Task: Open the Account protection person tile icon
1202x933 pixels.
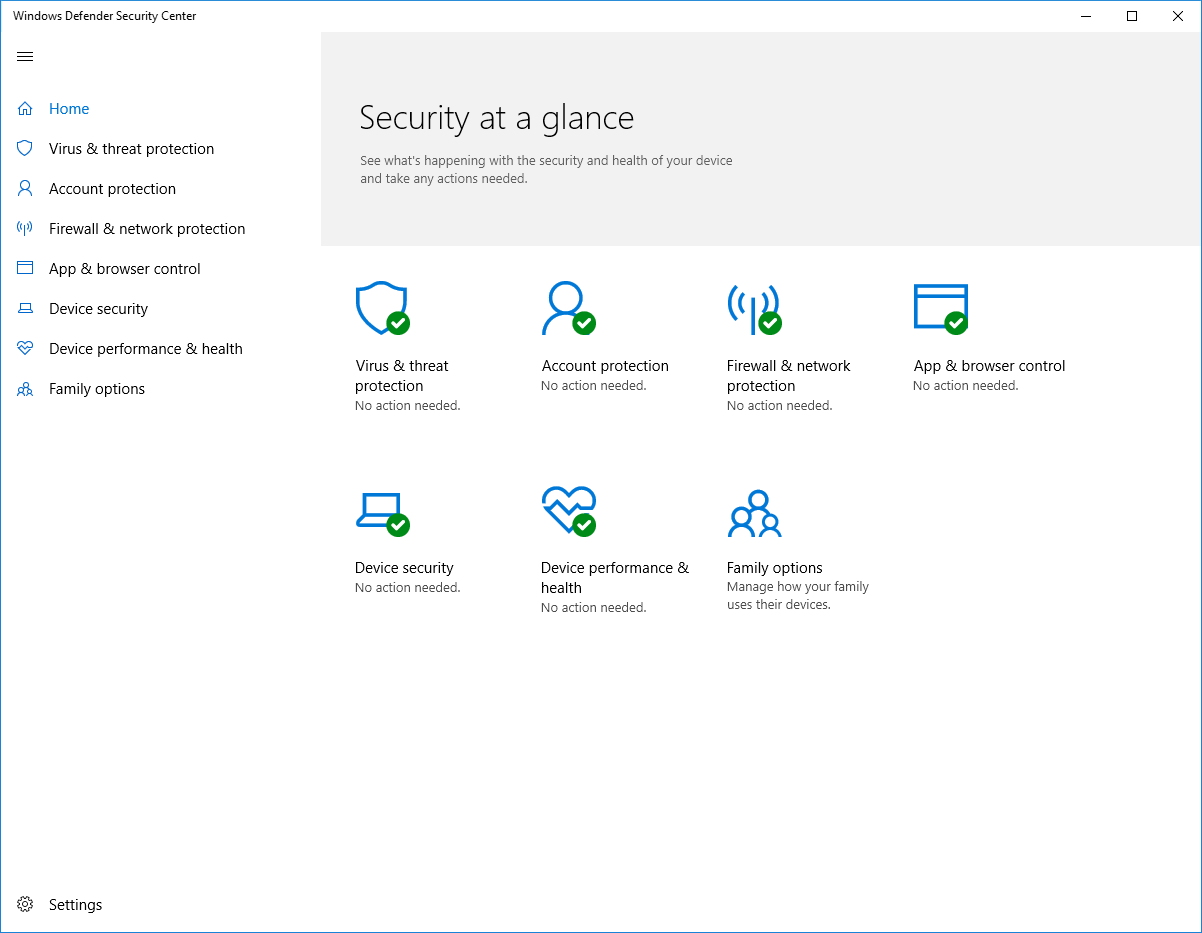Action: pos(567,308)
